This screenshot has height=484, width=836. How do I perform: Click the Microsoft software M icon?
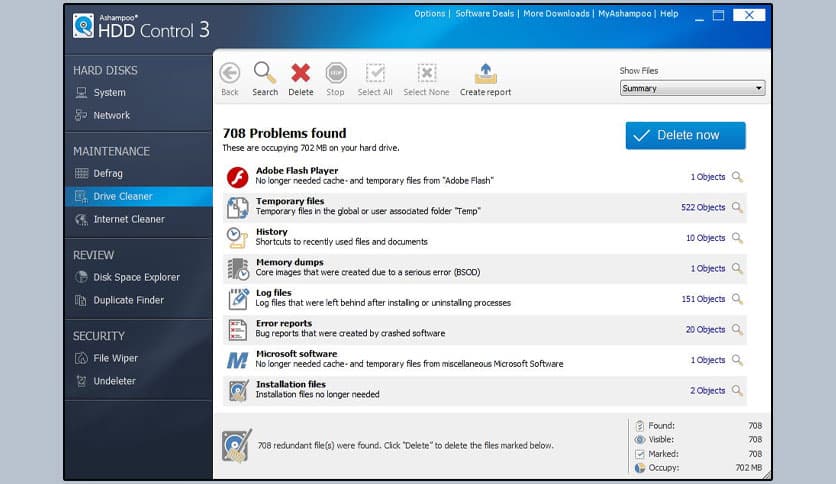tap(237, 361)
